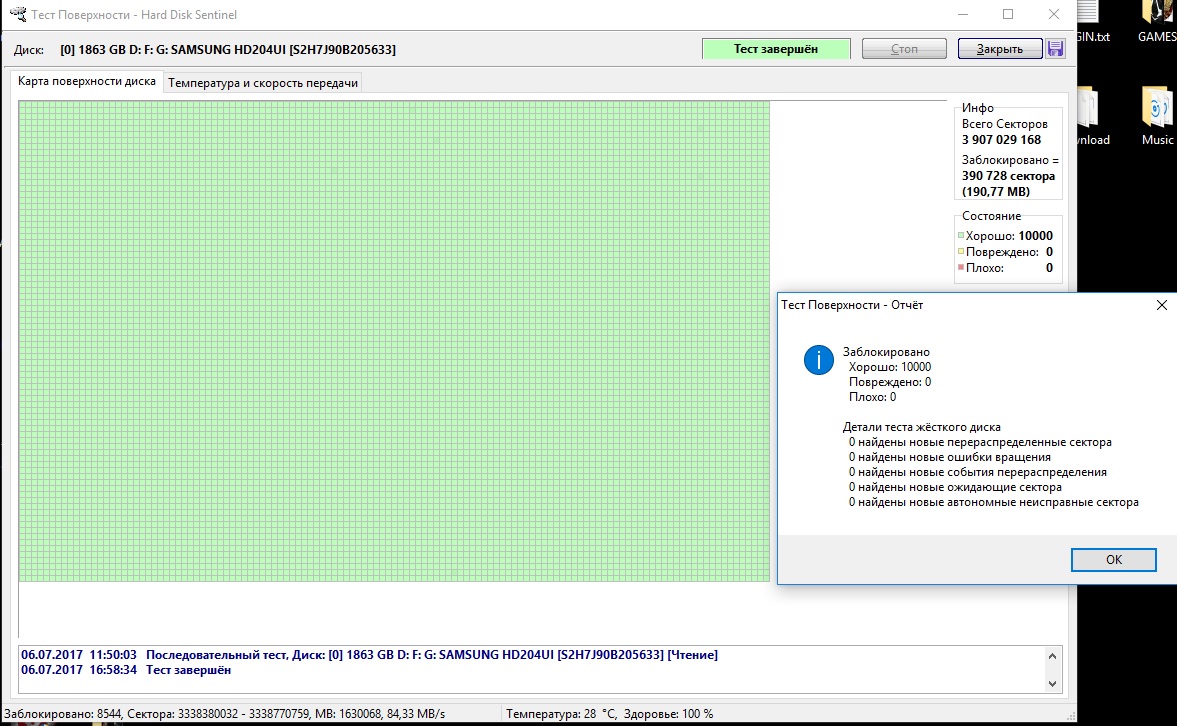This screenshot has width=1177, height=726.
Task: Click Плохо: 0 in report dialog
Action: coord(872,397)
